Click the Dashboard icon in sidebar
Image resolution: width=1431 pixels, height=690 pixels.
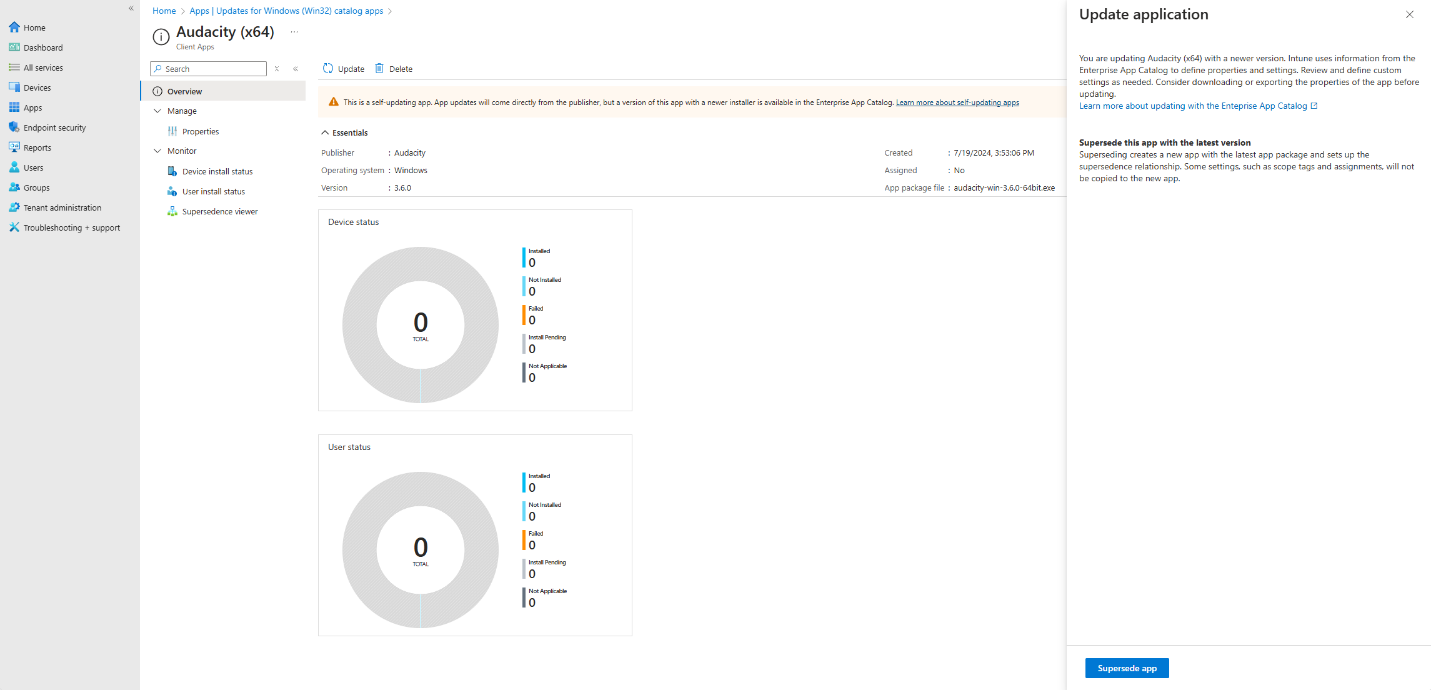pyautogui.click(x=14, y=48)
